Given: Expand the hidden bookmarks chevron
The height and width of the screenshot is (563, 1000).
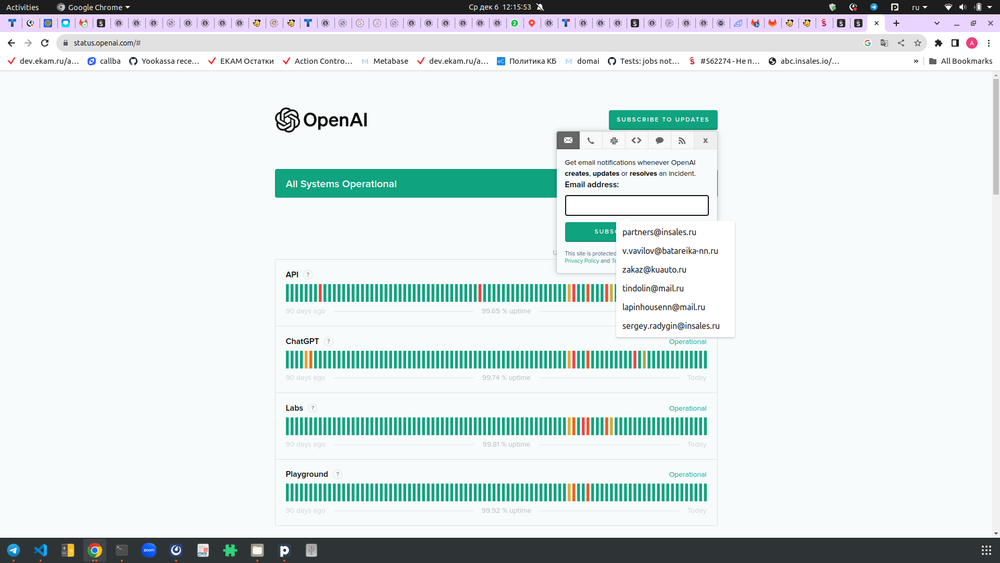Looking at the screenshot, I should 916,61.
